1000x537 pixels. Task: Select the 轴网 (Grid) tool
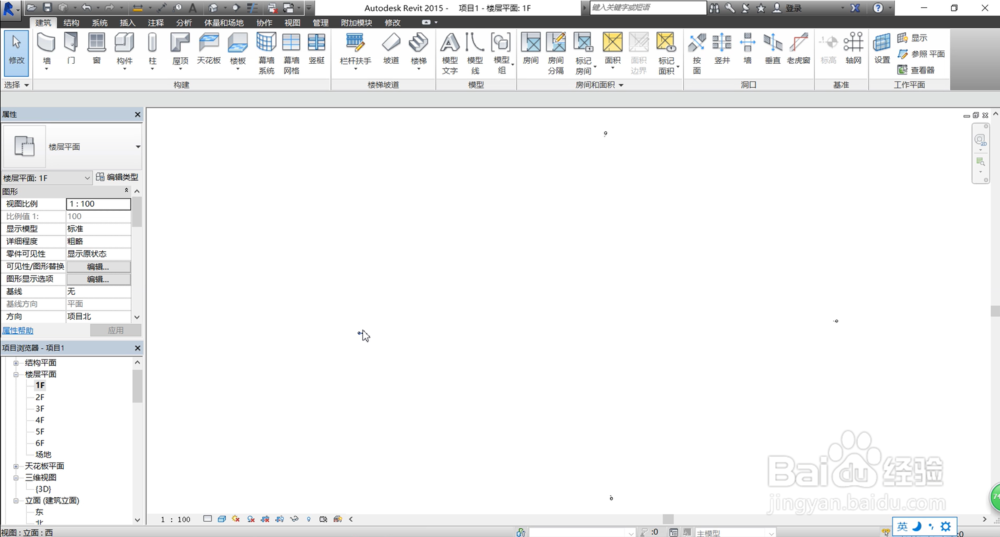click(x=853, y=49)
